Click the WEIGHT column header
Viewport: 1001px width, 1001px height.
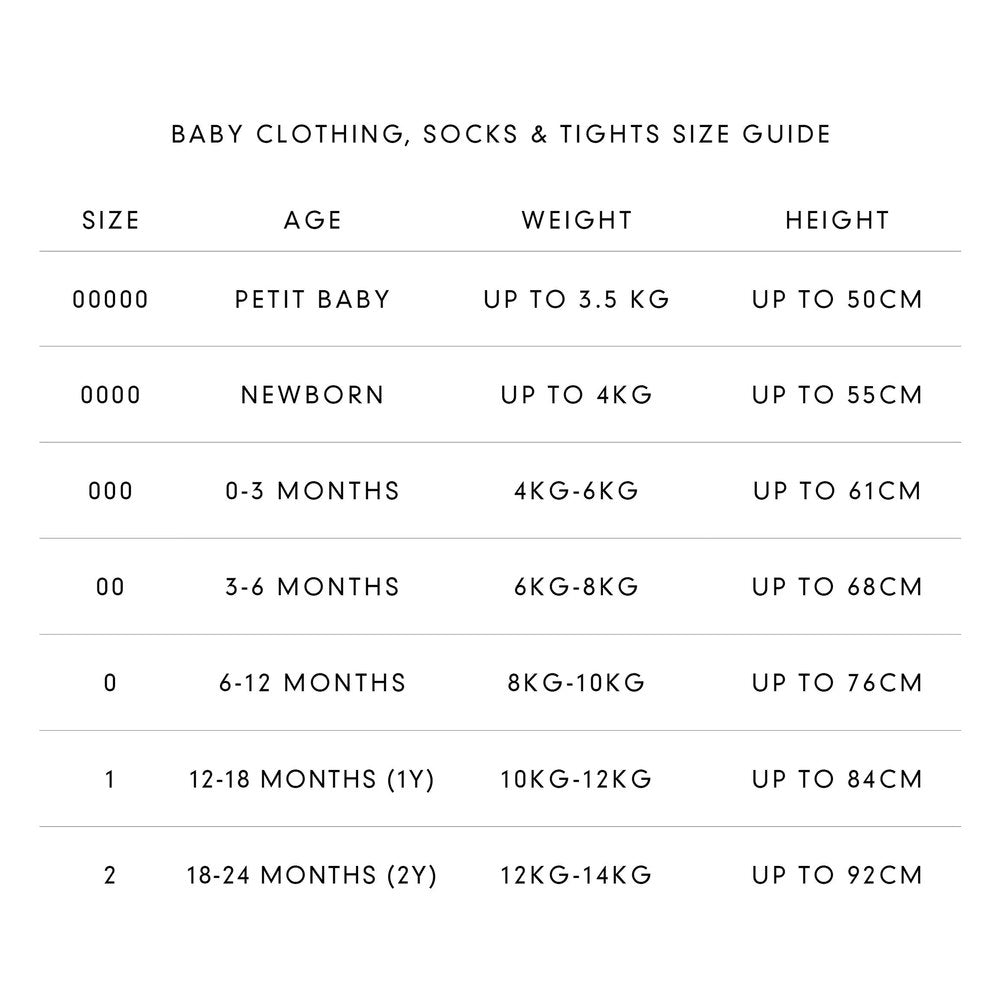pyautogui.click(x=577, y=221)
